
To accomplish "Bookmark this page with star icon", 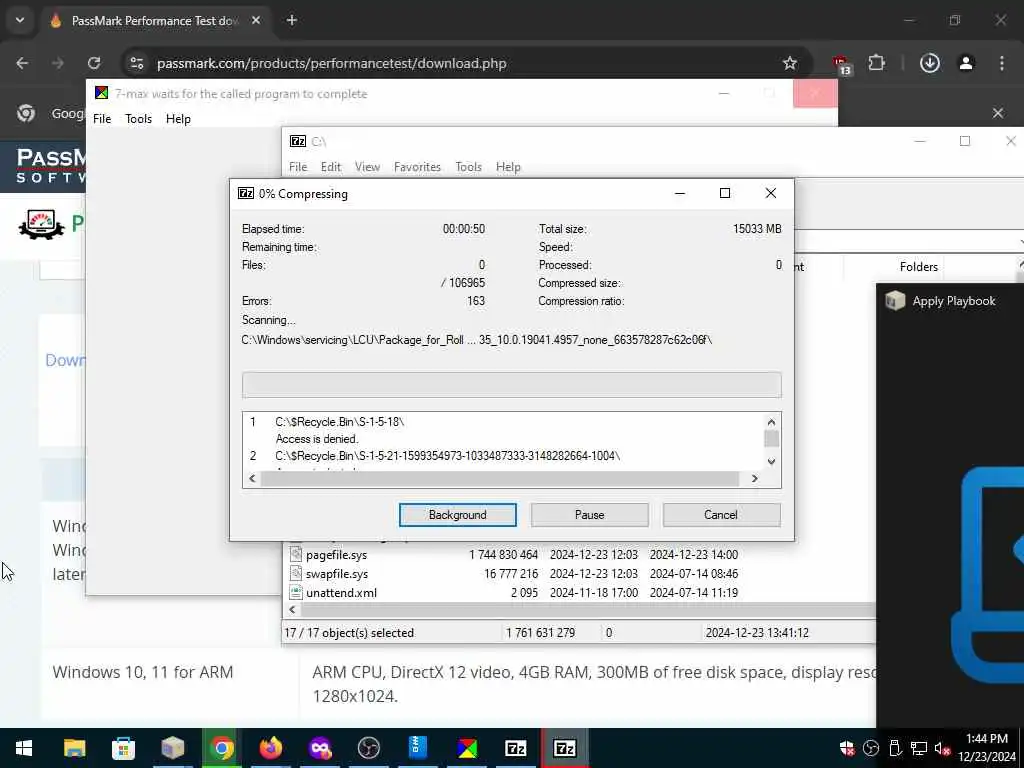I will pyautogui.click(x=790, y=63).
